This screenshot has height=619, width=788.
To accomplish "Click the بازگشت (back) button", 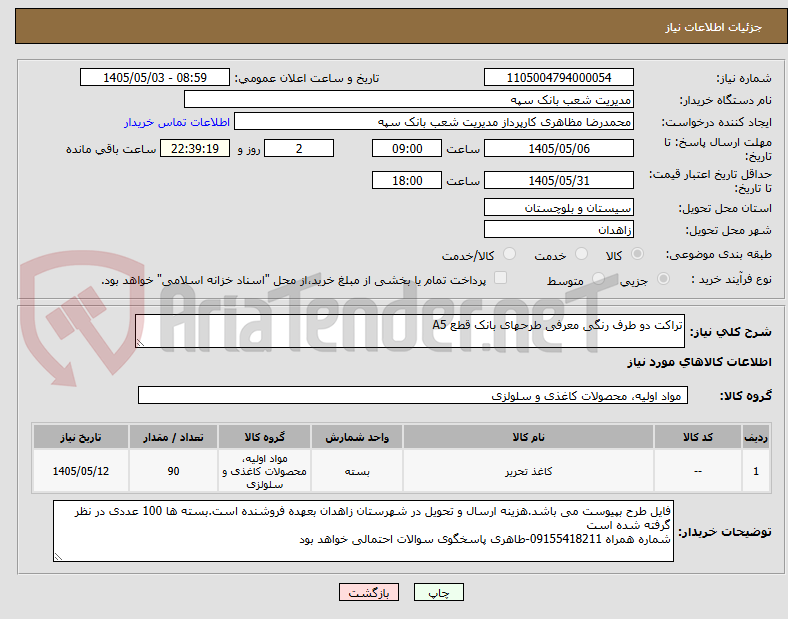I will tap(369, 592).
